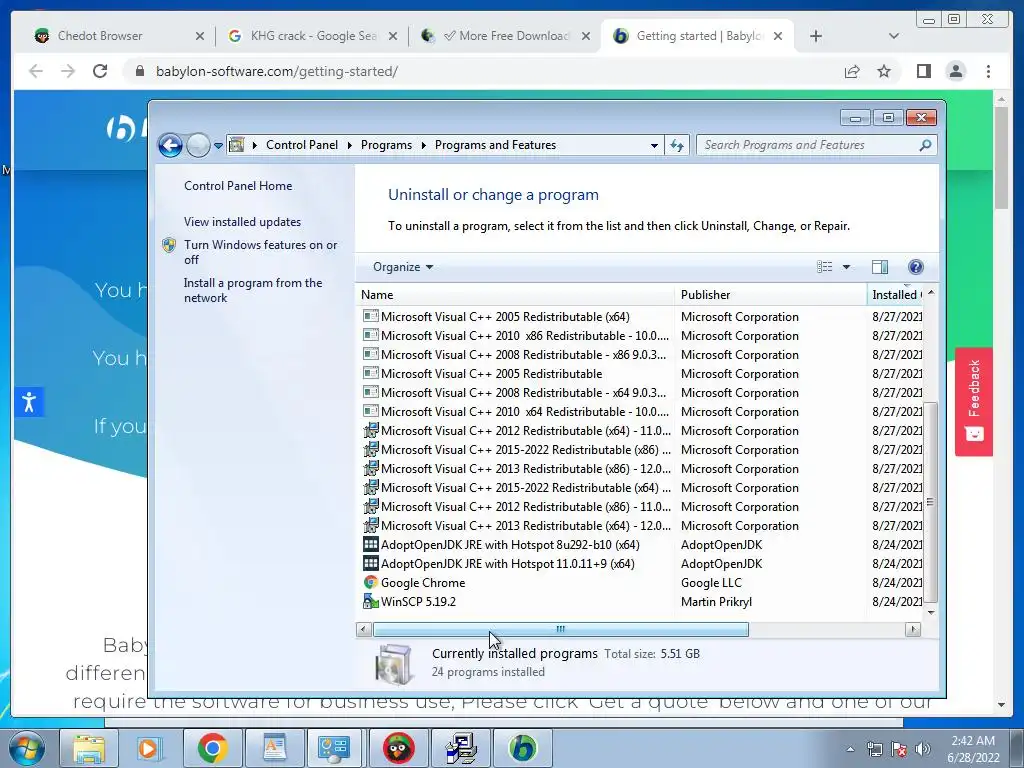Select AdoptOpenJDK JRE 11.0.11+9 icon
The width and height of the screenshot is (1024, 768).
pos(370,563)
